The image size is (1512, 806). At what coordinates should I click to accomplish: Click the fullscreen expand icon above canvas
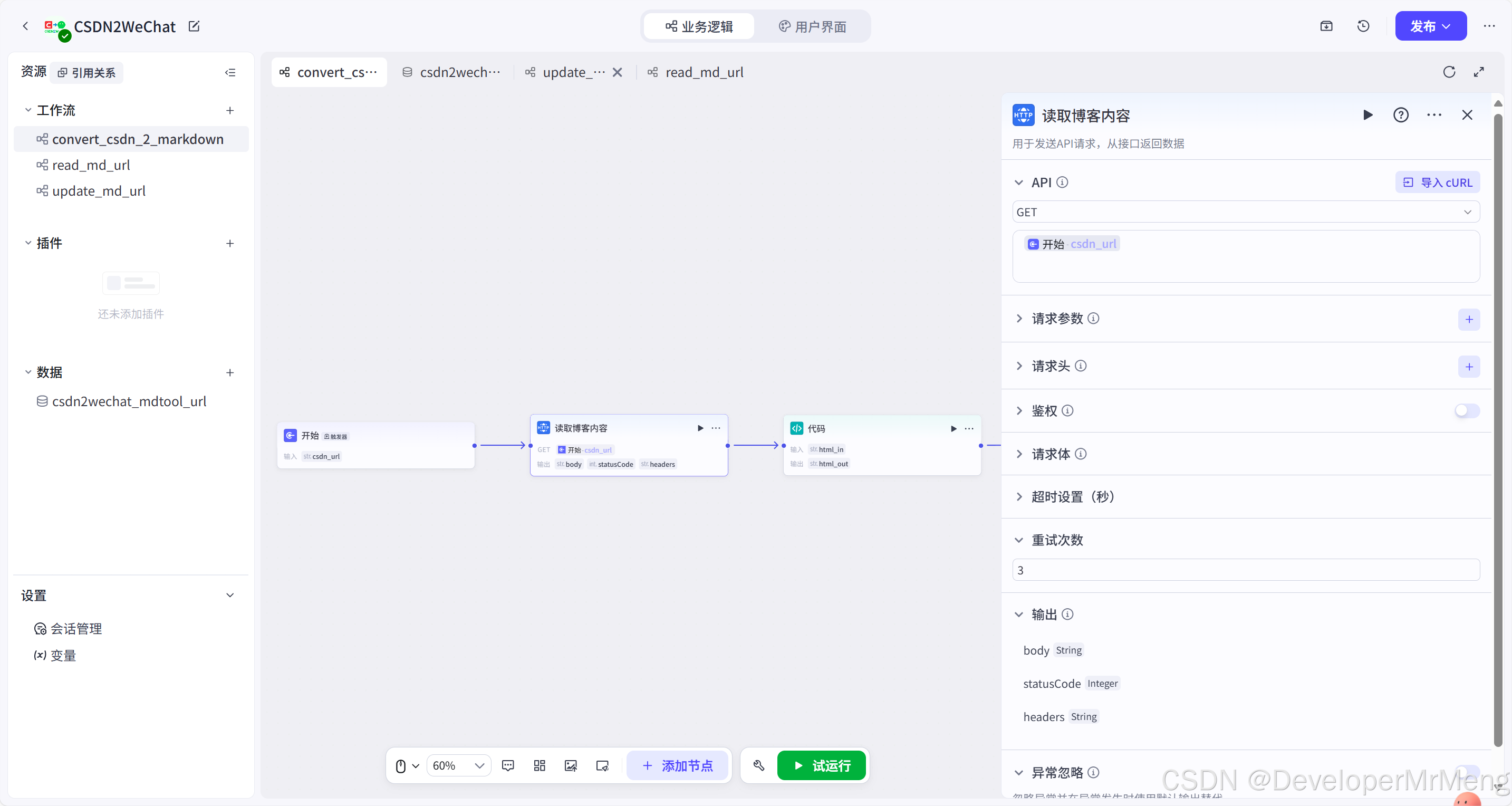pos(1479,72)
